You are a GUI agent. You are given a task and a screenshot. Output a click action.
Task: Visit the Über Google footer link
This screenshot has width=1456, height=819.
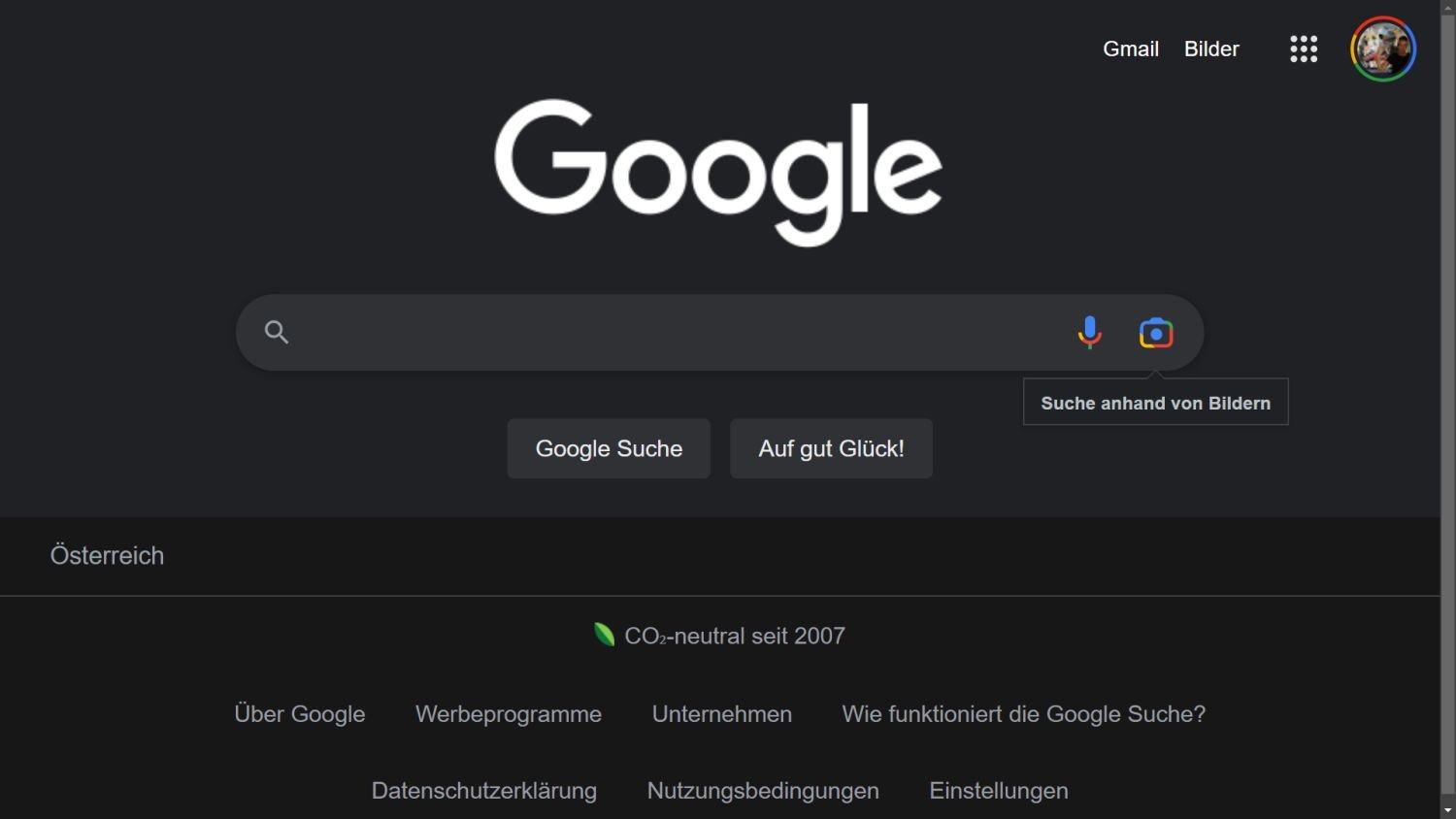(300, 714)
